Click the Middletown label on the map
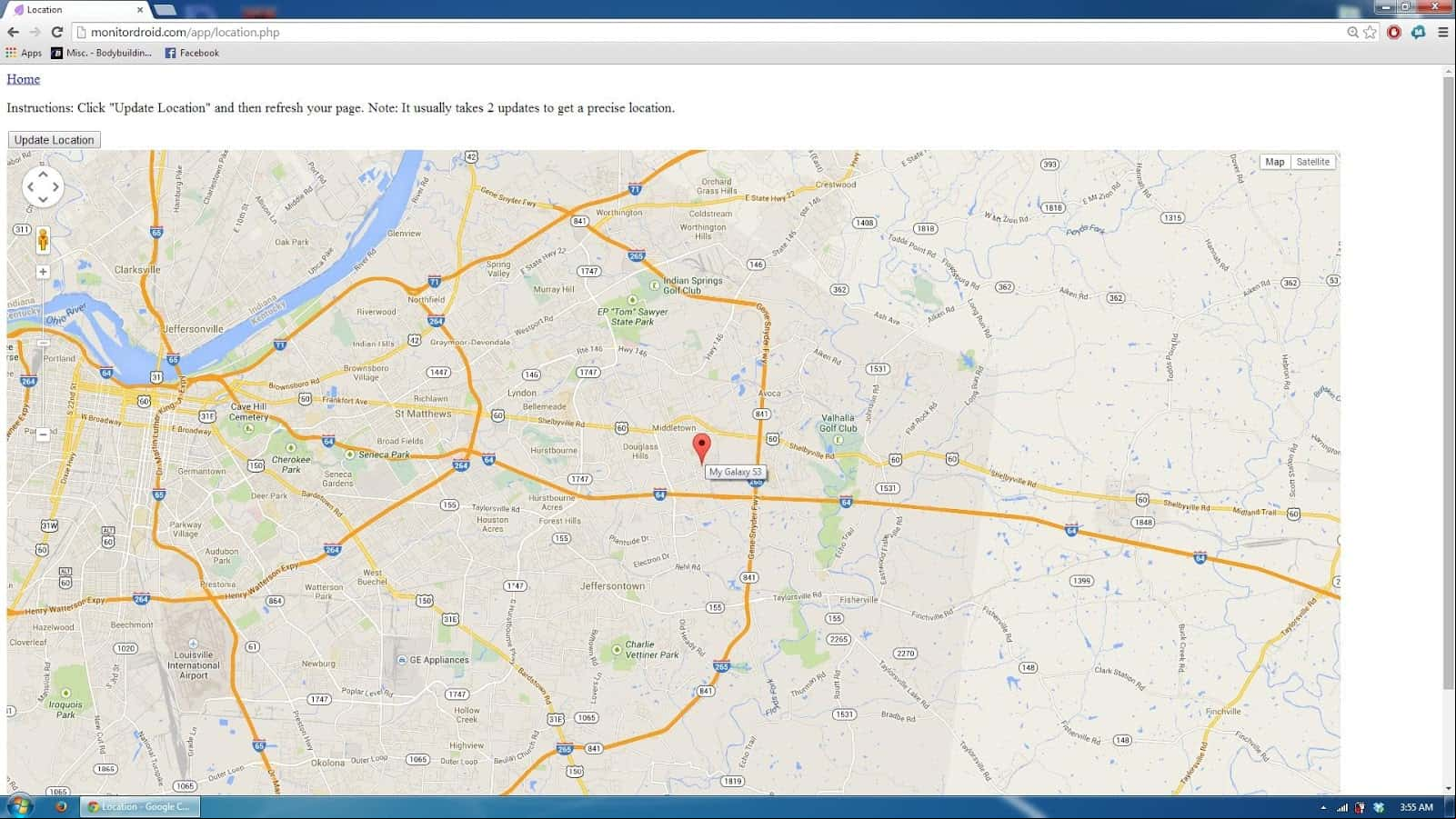 point(674,428)
